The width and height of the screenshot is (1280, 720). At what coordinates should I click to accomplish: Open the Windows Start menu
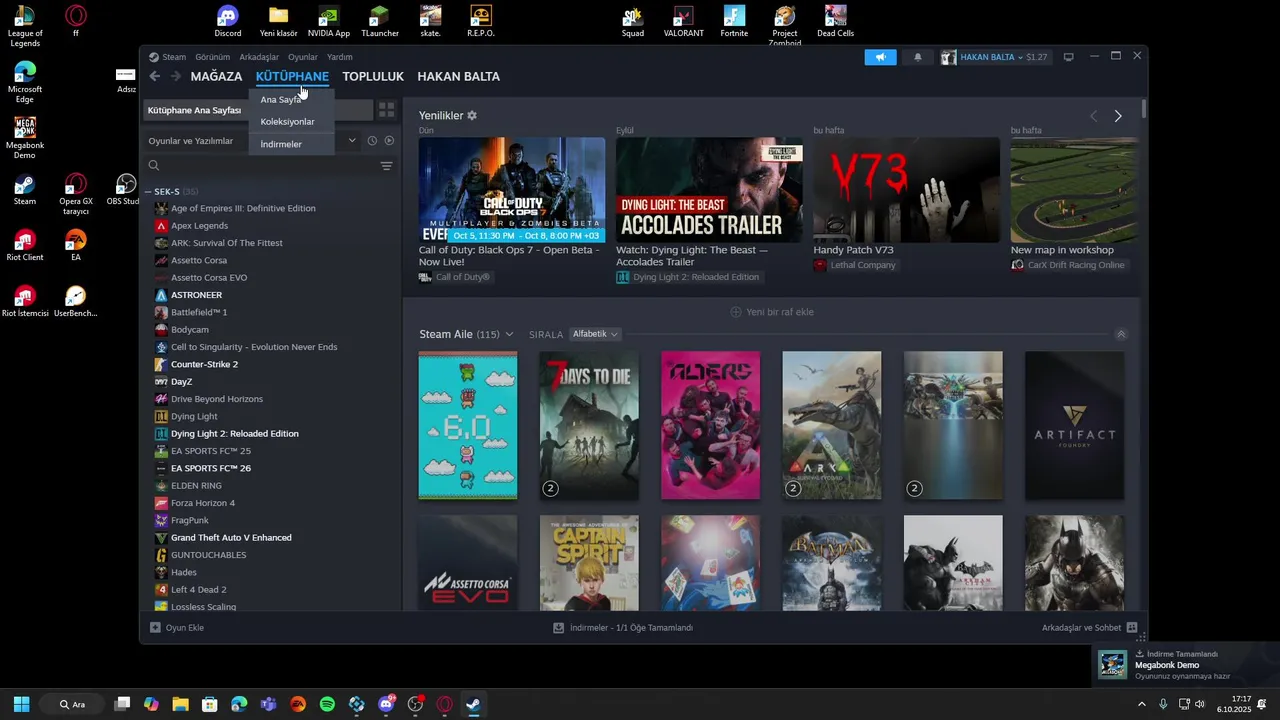(21, 704)
